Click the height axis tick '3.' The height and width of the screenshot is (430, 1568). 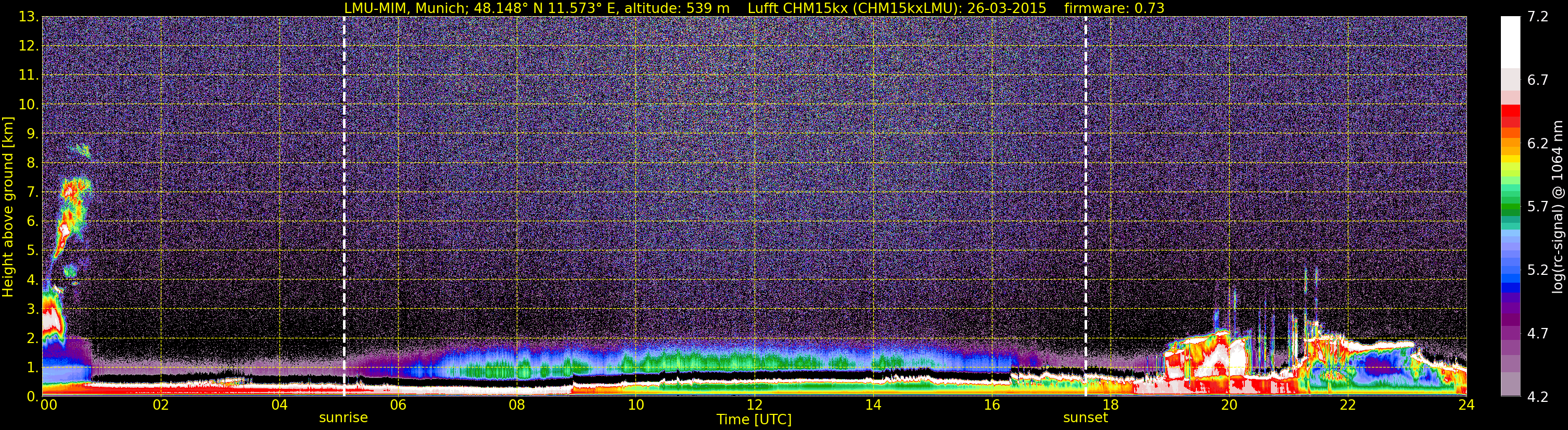coord(32,309)
